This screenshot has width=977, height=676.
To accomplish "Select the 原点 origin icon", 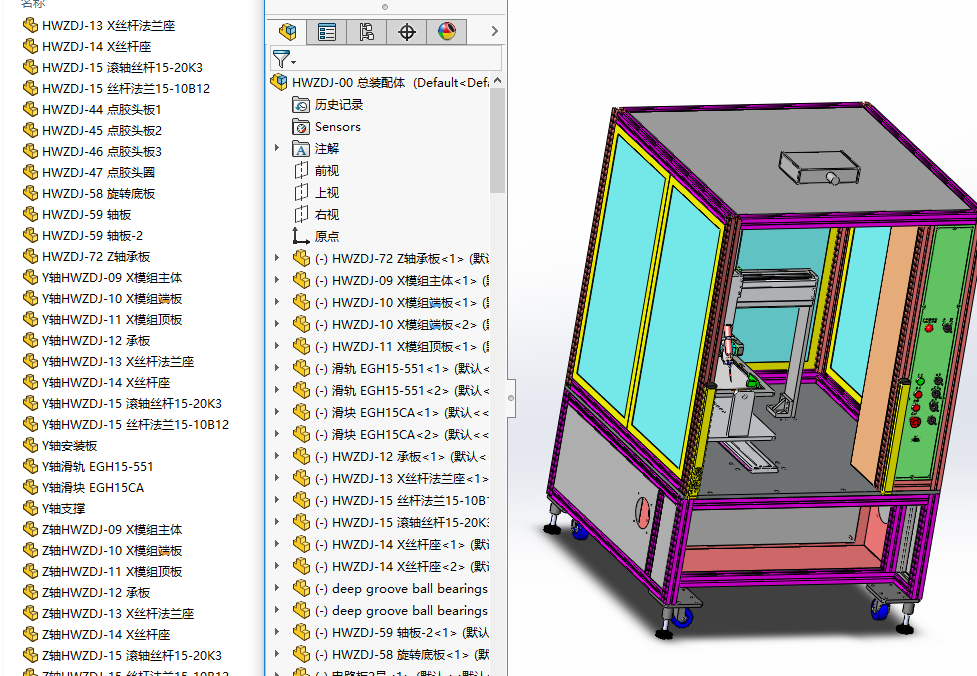I will (x=301, y=237).
